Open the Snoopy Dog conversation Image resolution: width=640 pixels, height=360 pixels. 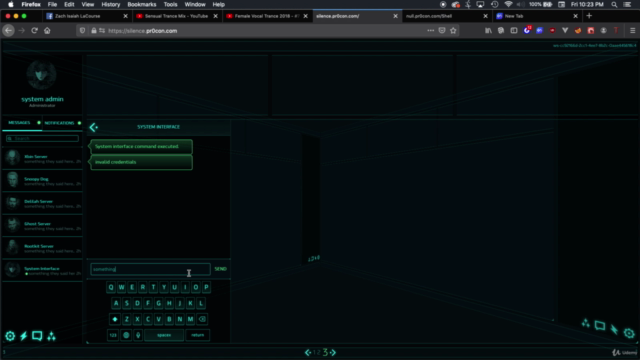pyautogui.click(x=42, y=180)
